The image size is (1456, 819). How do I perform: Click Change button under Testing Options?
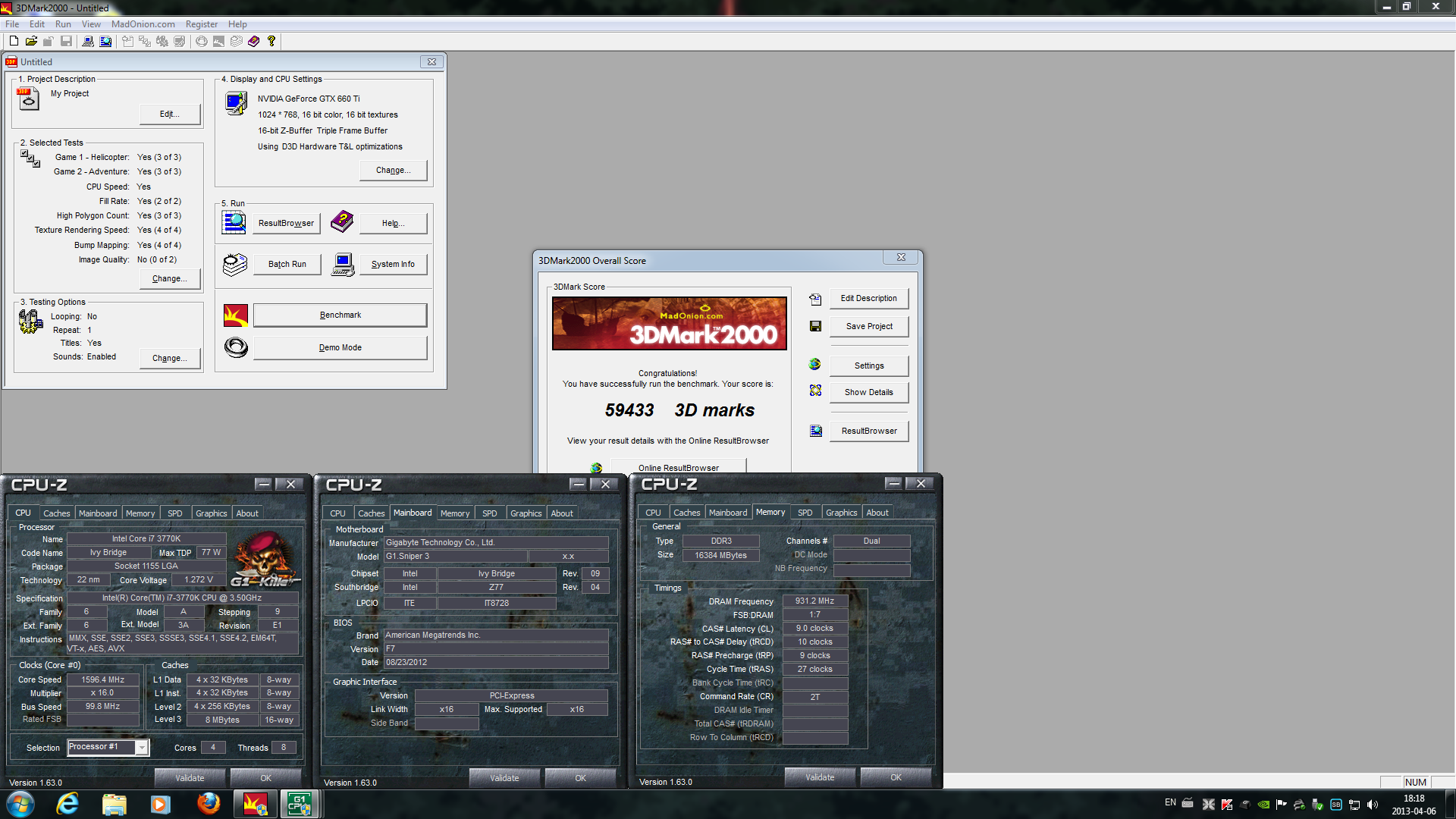170,359
